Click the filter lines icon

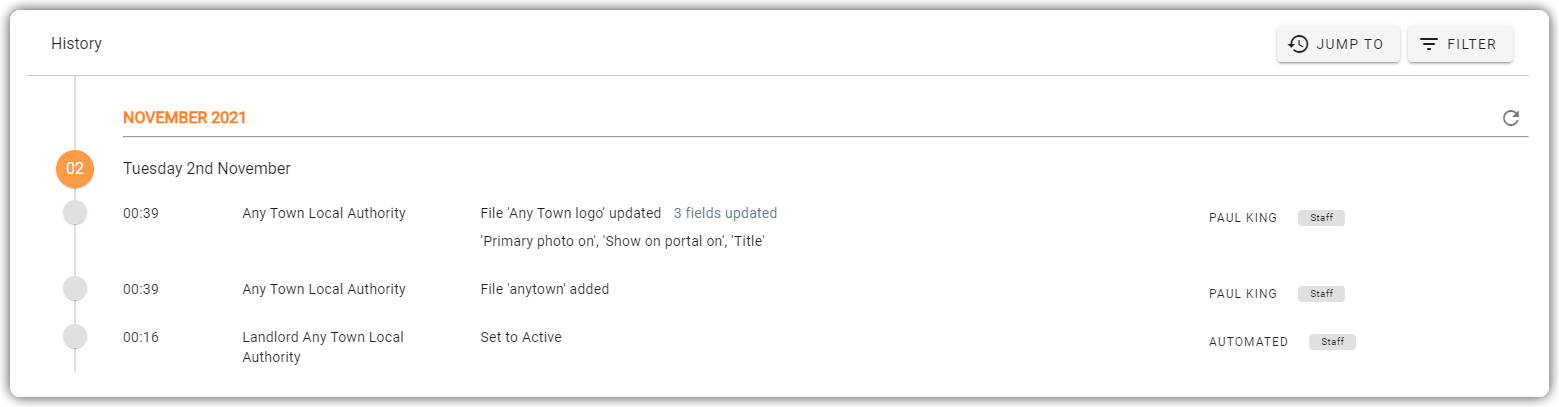click(x=1429, y=44)
